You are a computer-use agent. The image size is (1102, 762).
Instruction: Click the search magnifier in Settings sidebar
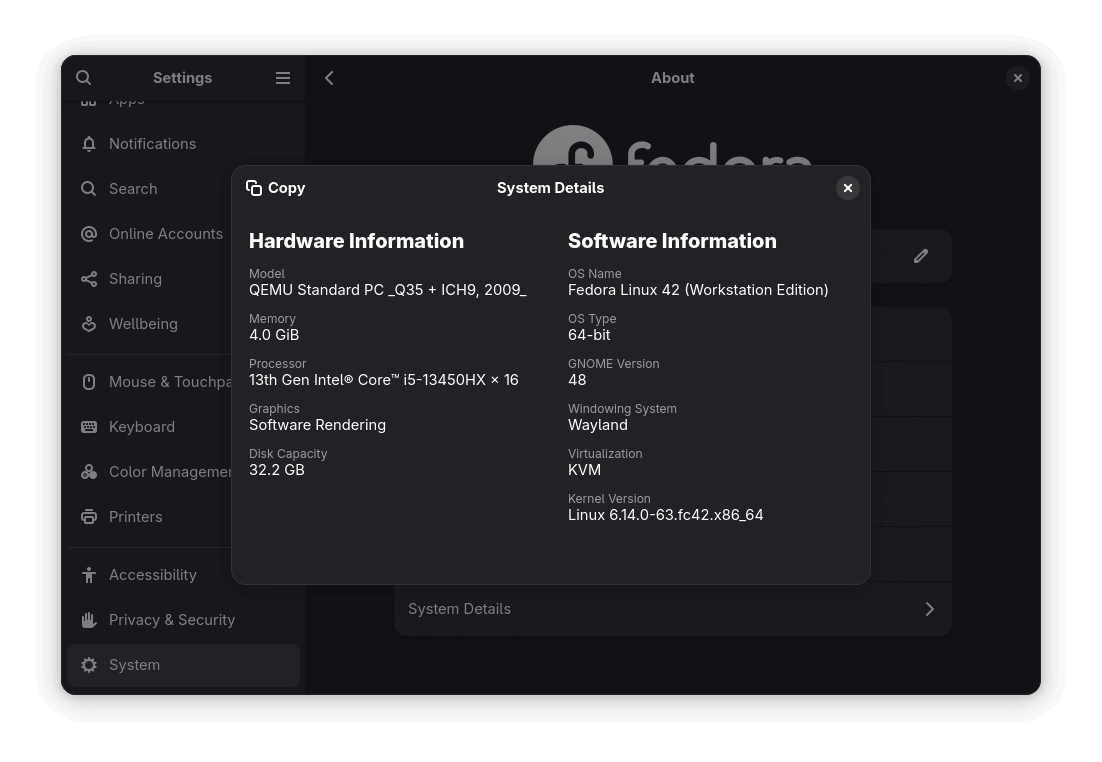pos(83,77)
